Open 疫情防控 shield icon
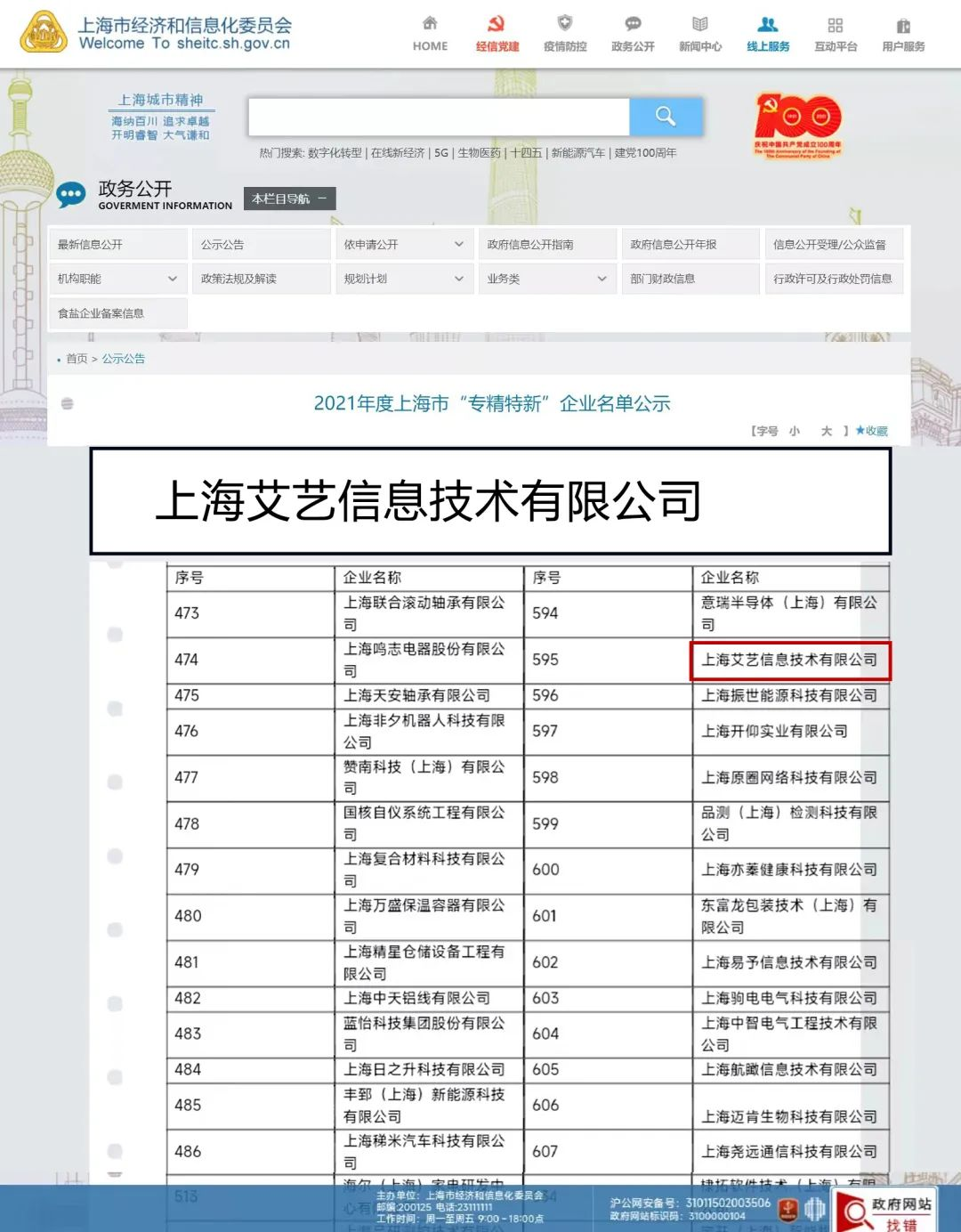 [x=565, y=23]
